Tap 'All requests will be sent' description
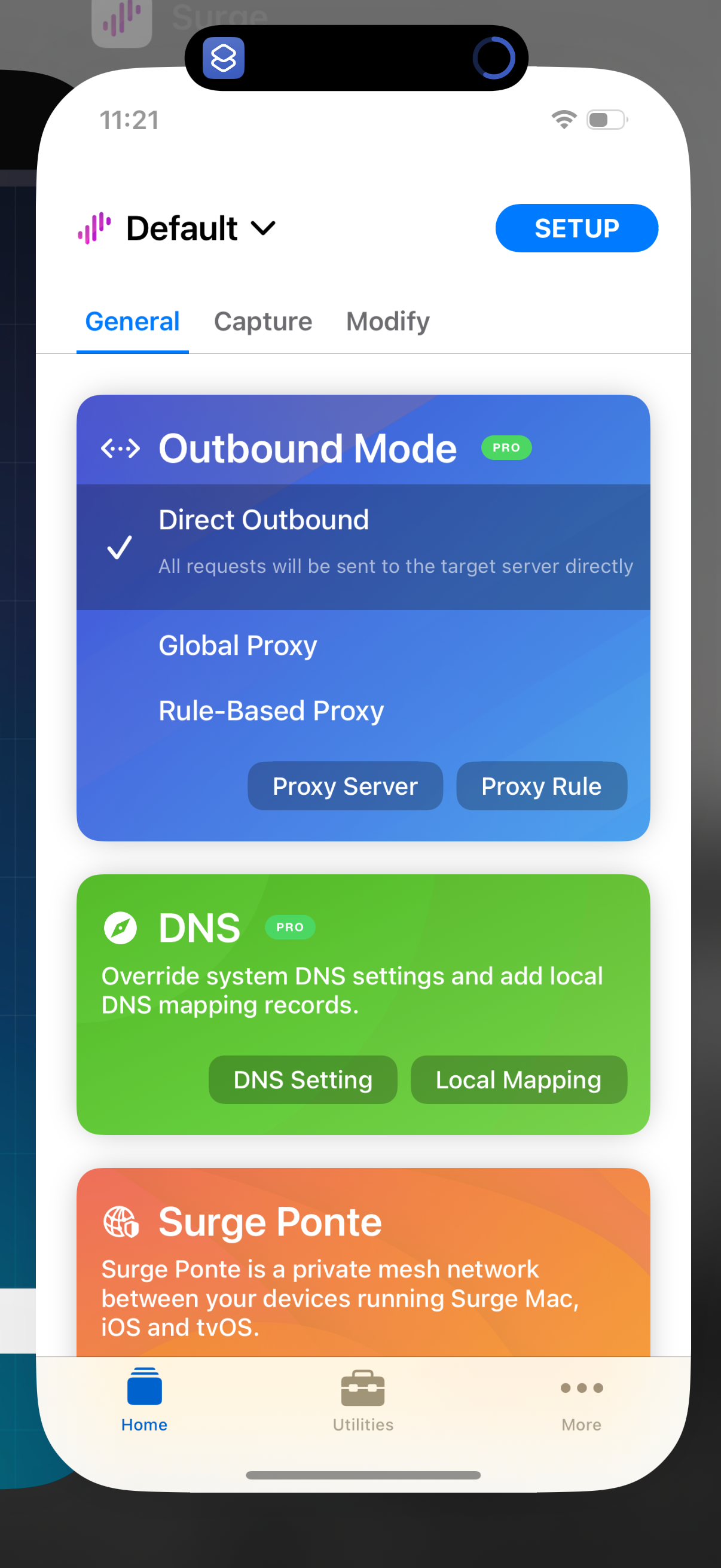721x1568 pixels. pyautogui.click(x=396, y=566)
